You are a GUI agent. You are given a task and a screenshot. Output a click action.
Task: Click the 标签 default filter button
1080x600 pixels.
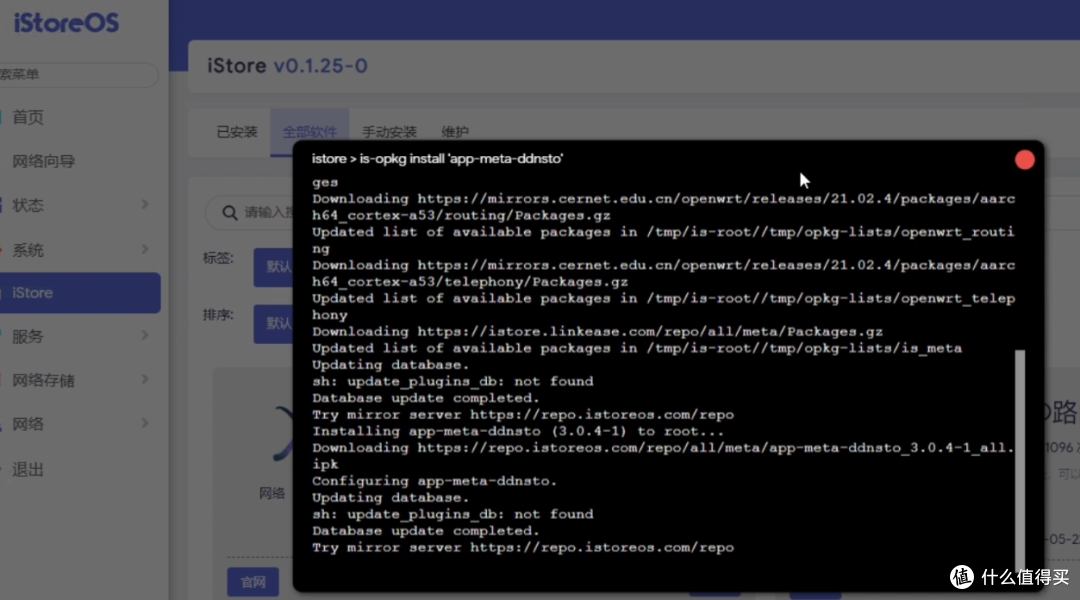272,267
